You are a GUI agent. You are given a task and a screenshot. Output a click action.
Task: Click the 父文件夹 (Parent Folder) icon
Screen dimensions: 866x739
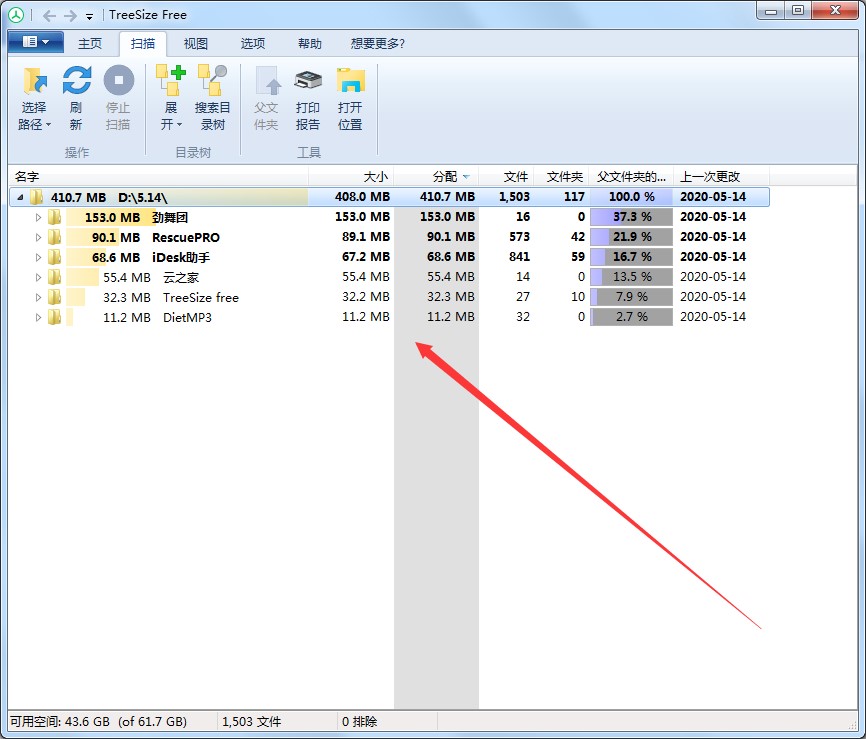pyautogui.click(x=266, y=96)
